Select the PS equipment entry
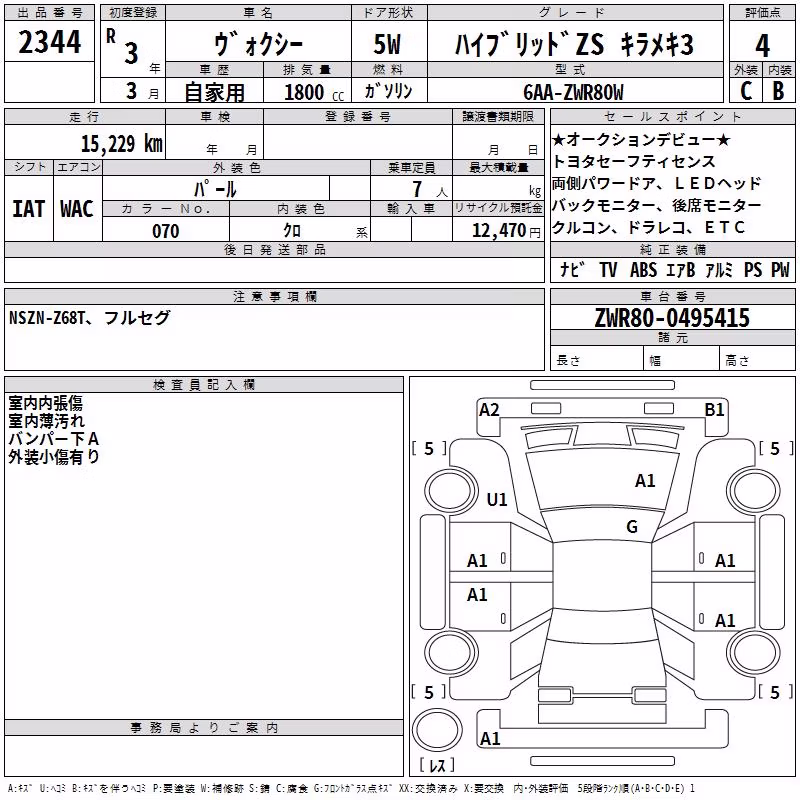 click(x=753, y=269)
